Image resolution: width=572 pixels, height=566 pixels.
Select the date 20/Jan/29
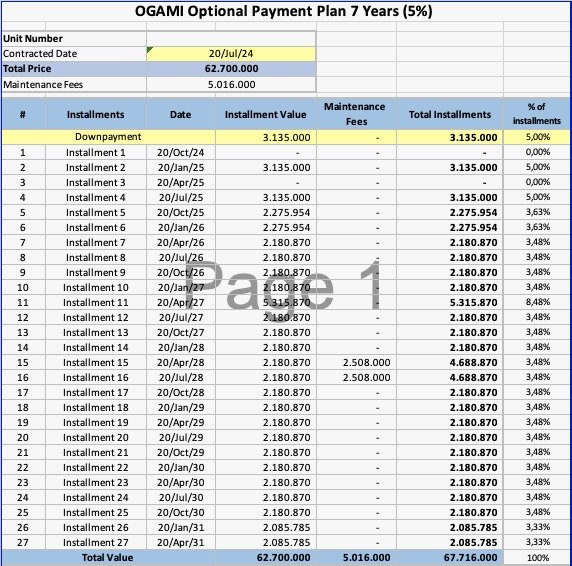(181, 407)
